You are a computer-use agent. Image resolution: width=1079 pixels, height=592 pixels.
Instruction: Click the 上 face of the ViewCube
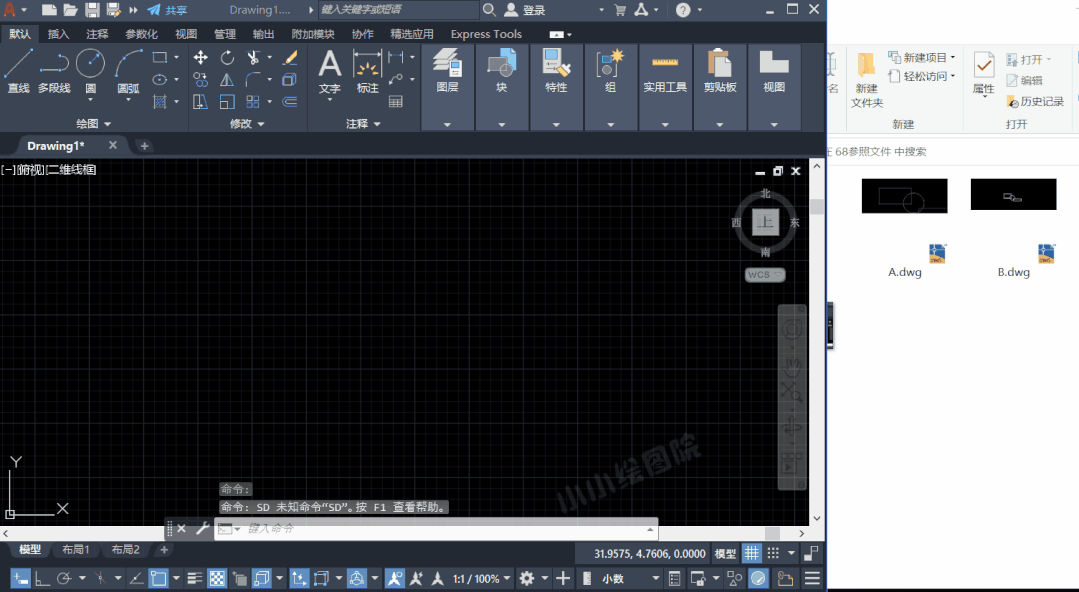[765, 222]
